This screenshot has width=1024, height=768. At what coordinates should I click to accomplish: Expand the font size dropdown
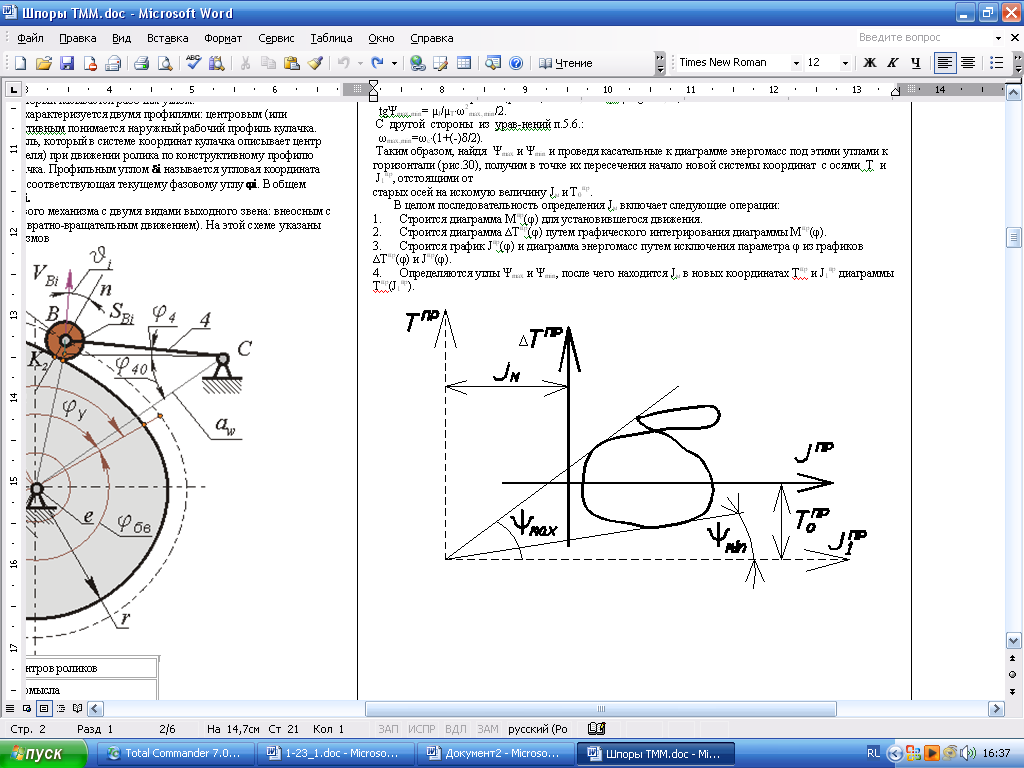pyautogui.click(x=845, y=63)
